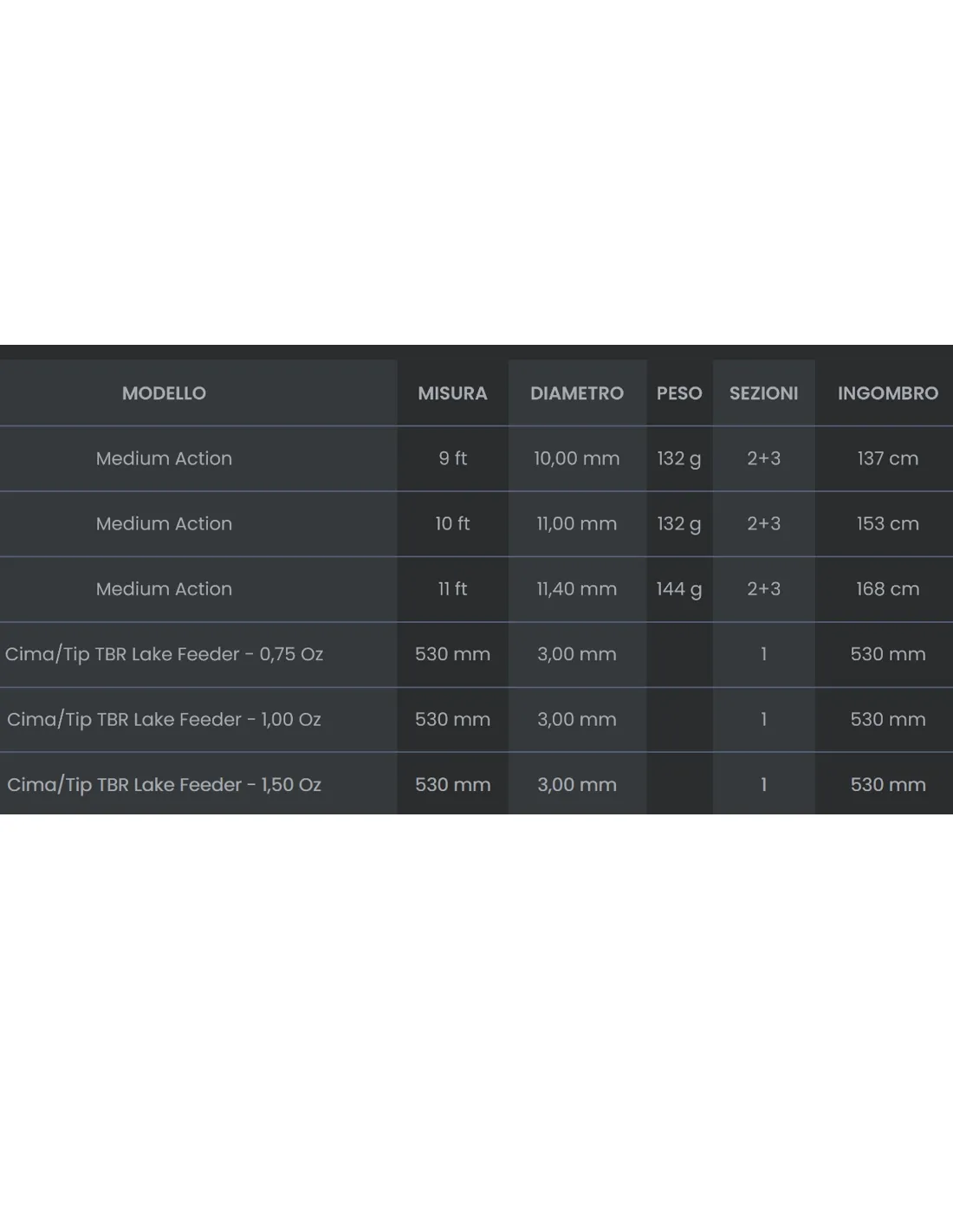Select the 10 ft size cell
Screen dimensions: 953x1232
[x=452, y=523]
